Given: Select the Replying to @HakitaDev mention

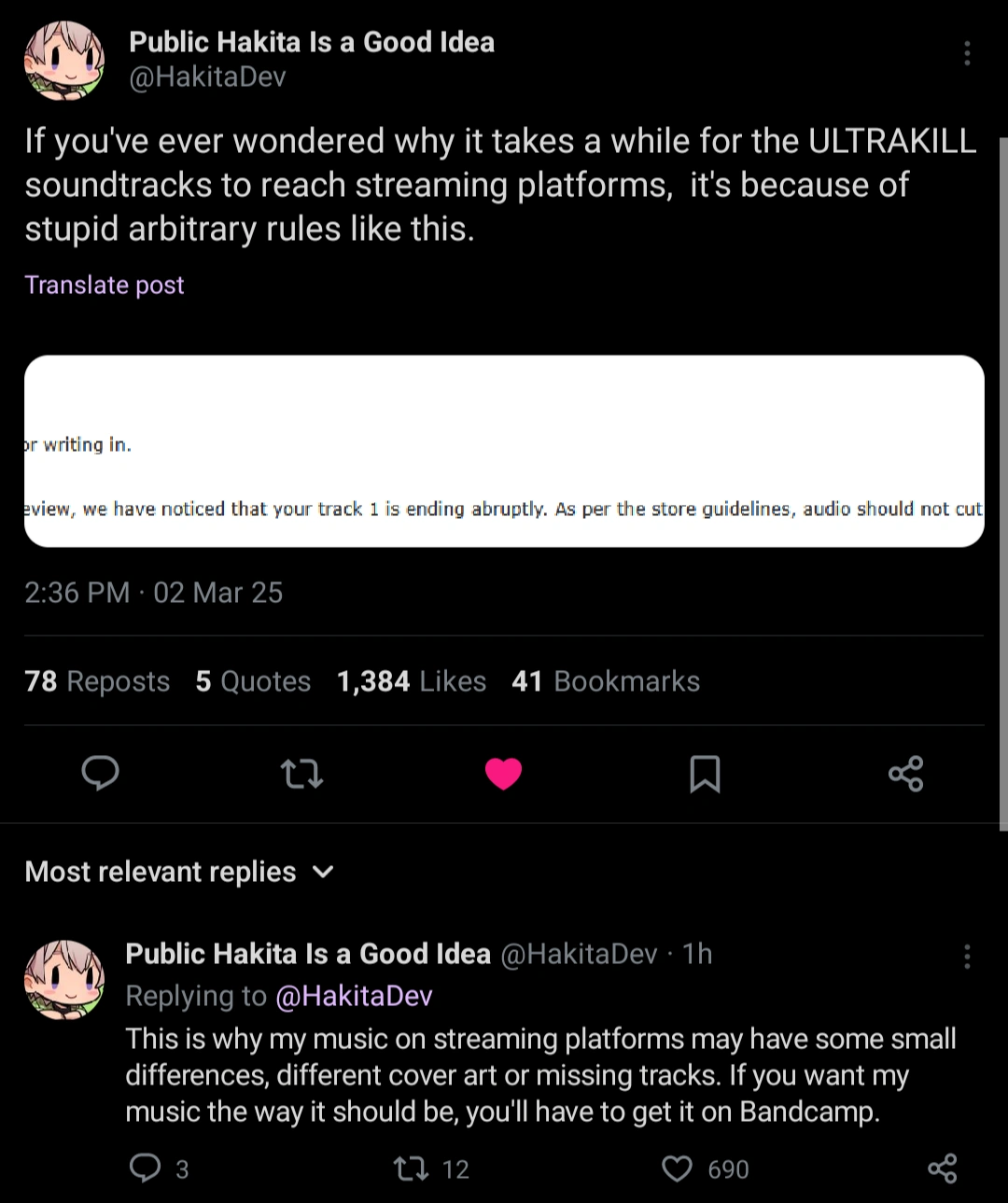Looking at the screenshot, I should 355,996.
